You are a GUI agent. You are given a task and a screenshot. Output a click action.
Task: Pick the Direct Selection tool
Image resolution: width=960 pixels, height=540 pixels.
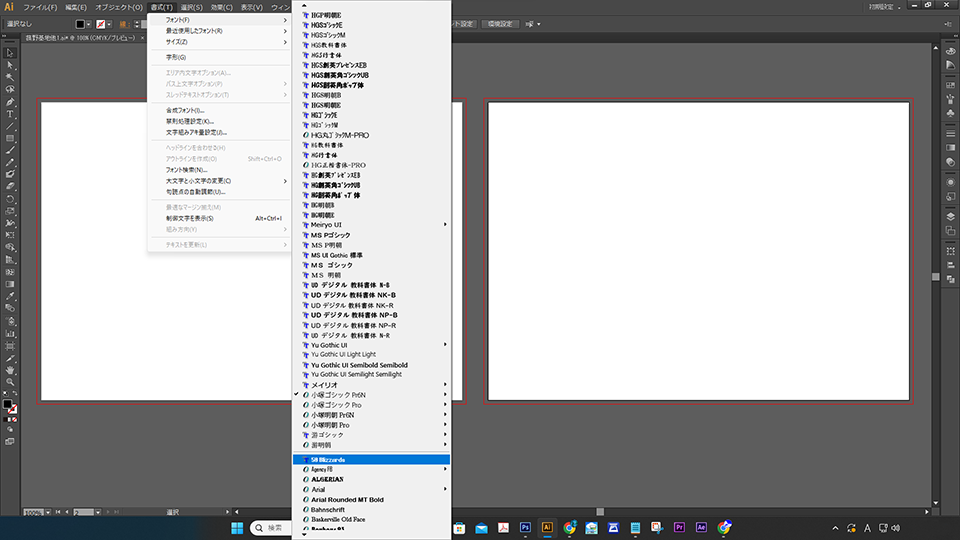pyautogui.click(x=10, y=64)
